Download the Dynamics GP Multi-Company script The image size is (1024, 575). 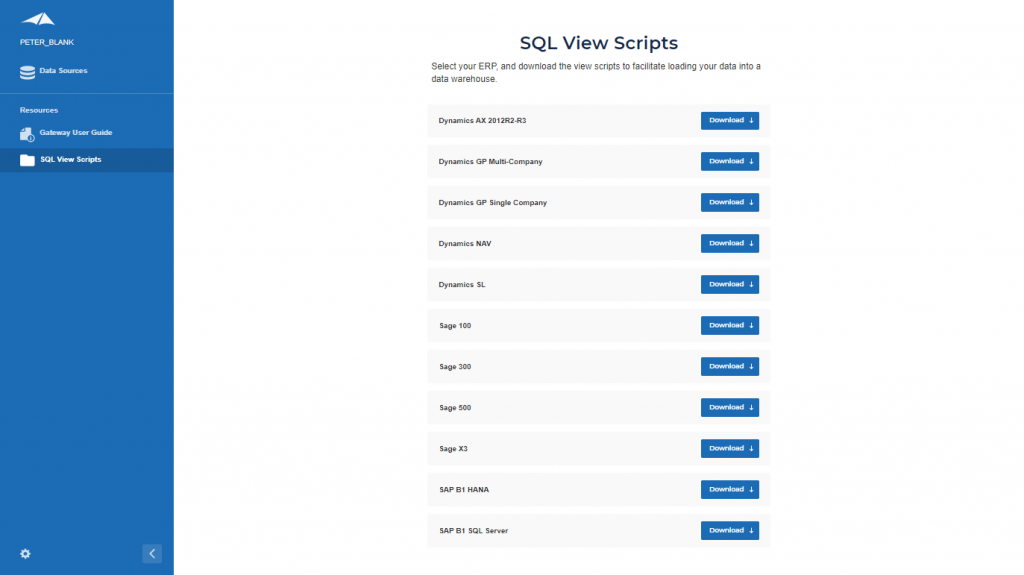(729, 161)
